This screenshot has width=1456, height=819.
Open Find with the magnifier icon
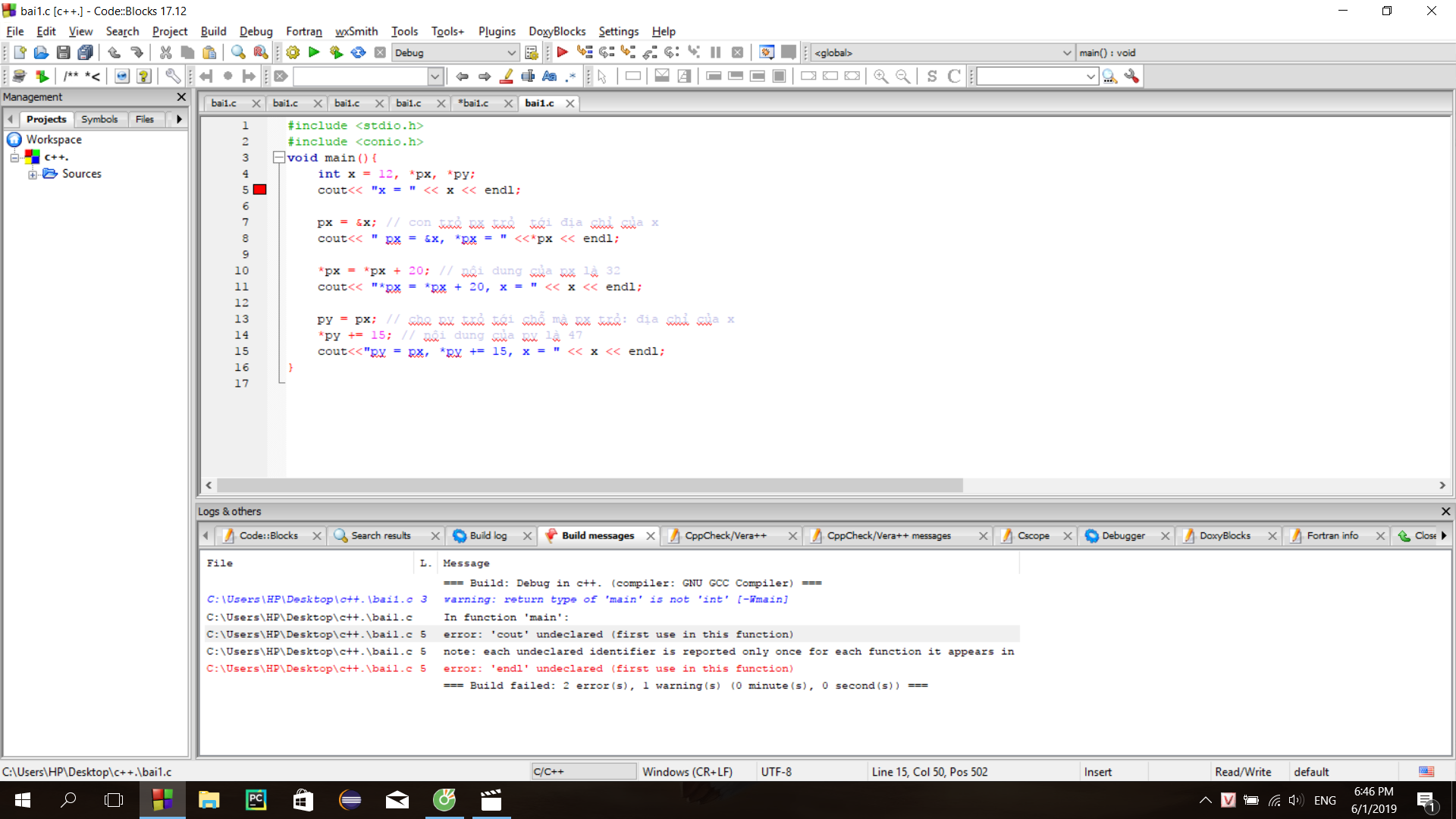(x=238, y=52)
